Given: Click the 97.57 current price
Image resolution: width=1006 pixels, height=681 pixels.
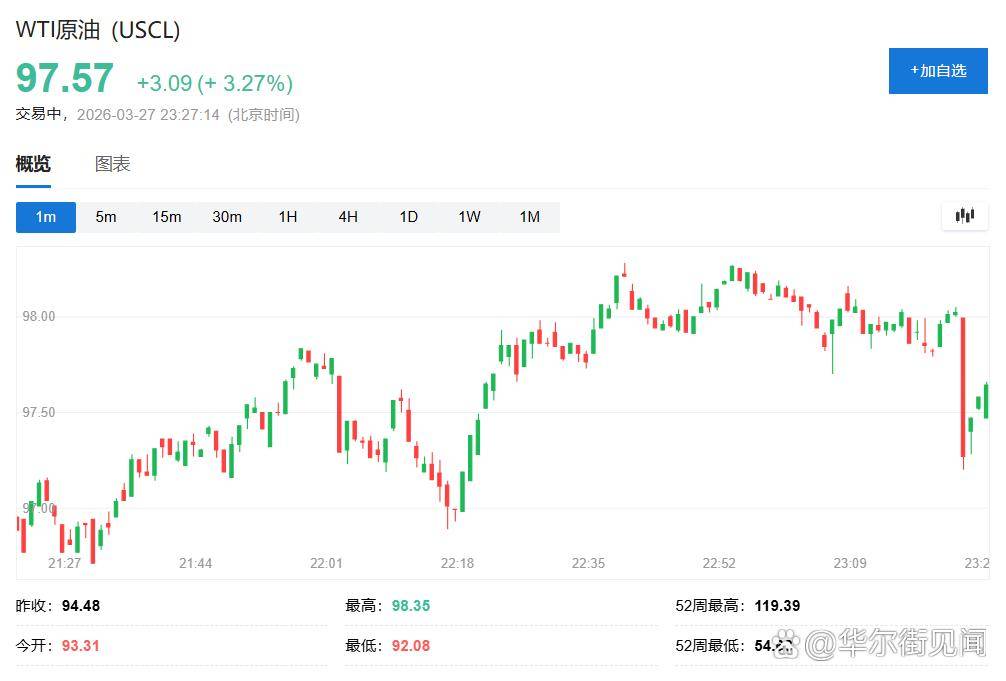Looking at the screenshot, I should (65, 79).
